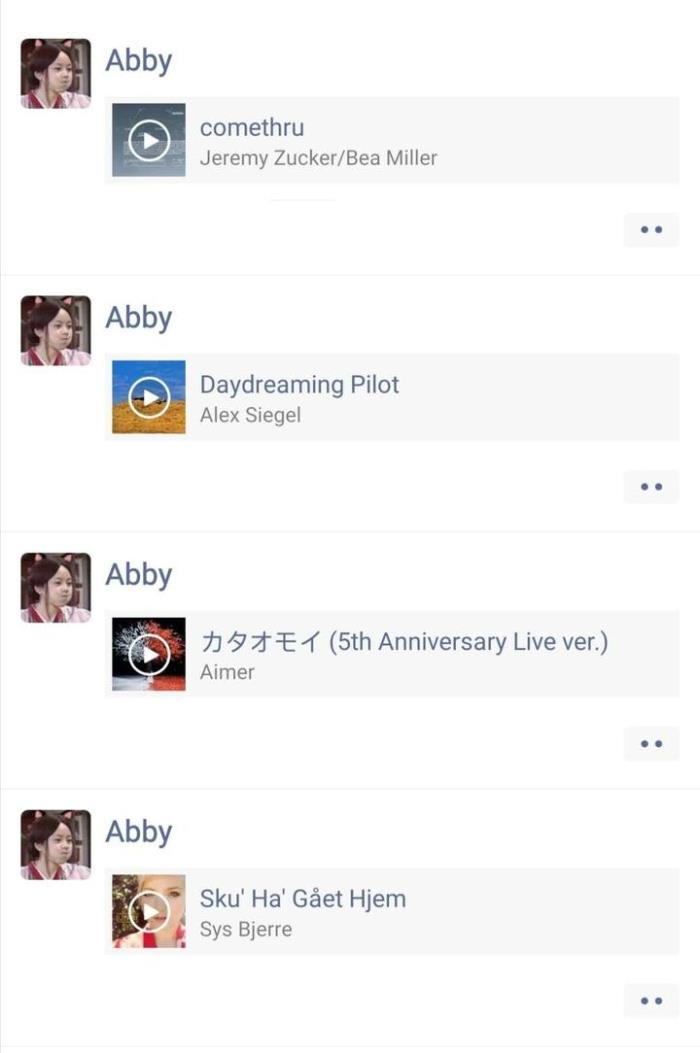The width and height of the screenshot is (700, 1053).
Task: Select the Sys Bjerre artist text
Action: [x=246, y=929]
